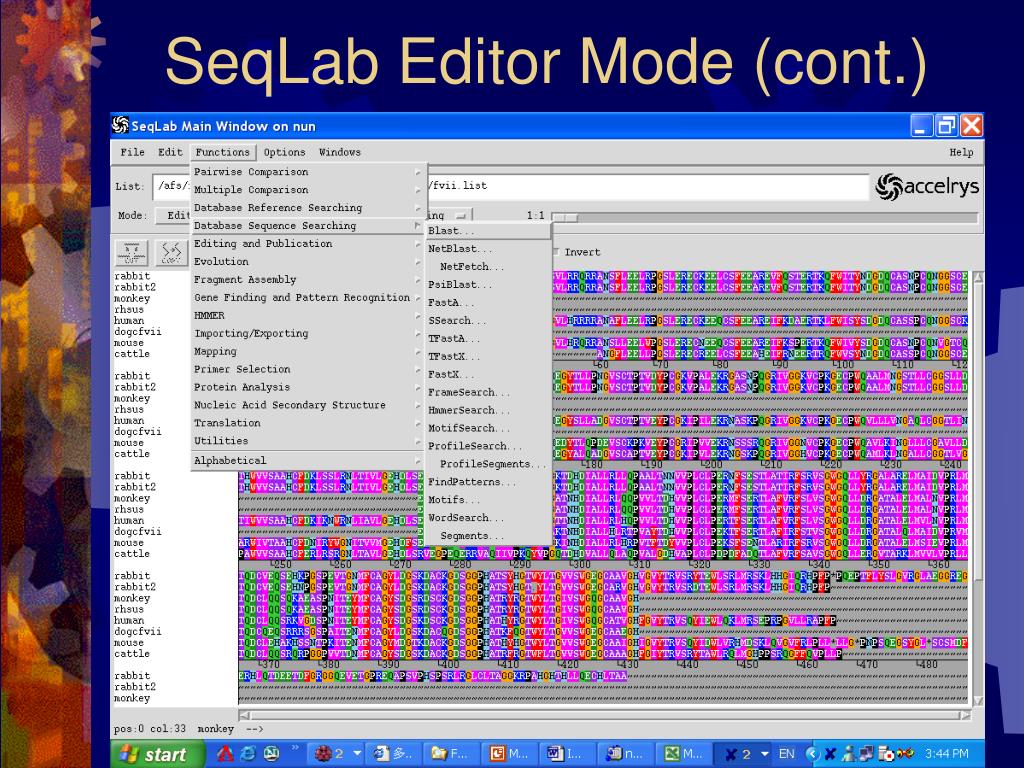
Task: Click the 1:1 zoom slider handle
Action: click(565, 216)
